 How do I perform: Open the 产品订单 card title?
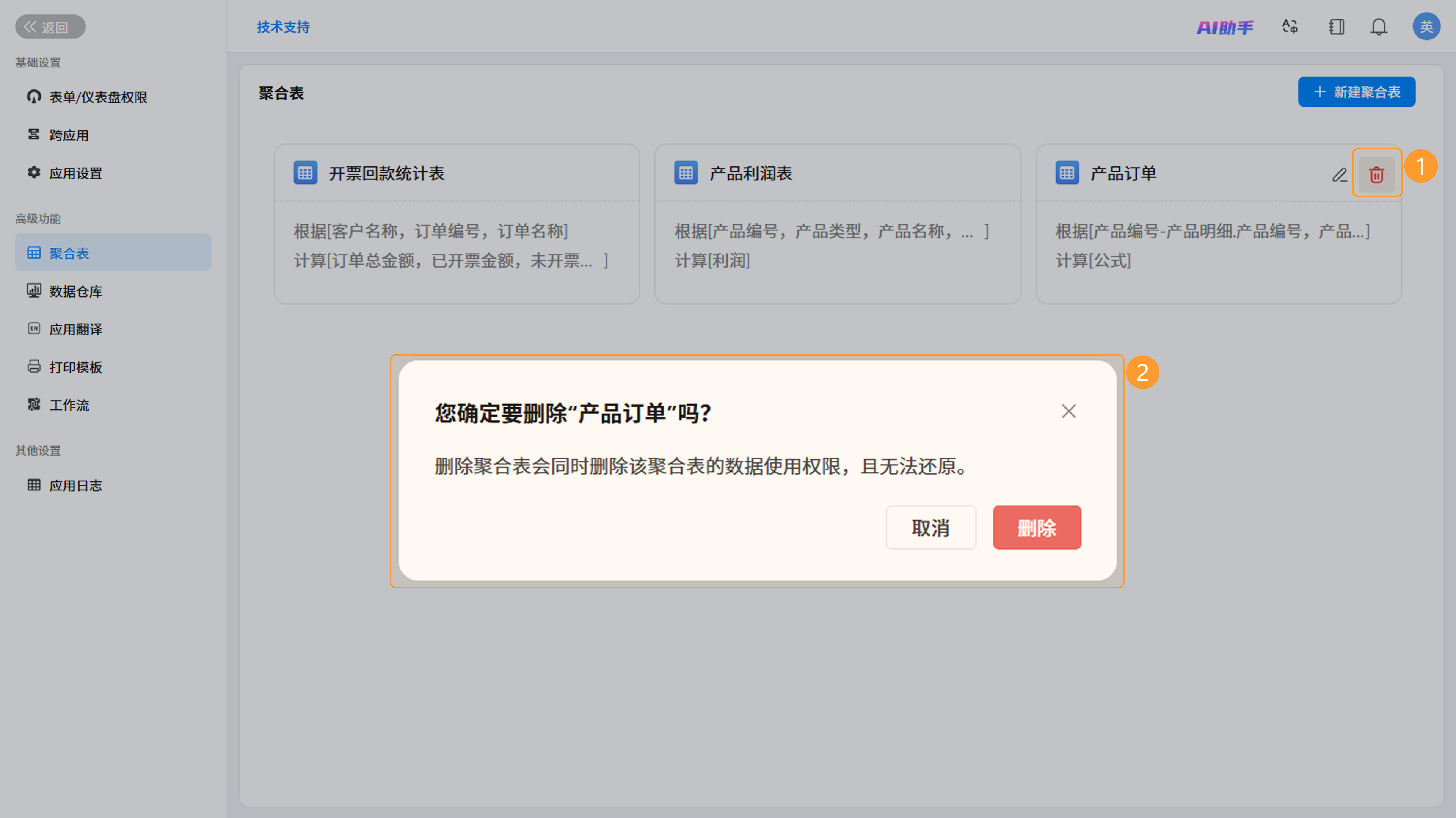tap(1123, 174)
